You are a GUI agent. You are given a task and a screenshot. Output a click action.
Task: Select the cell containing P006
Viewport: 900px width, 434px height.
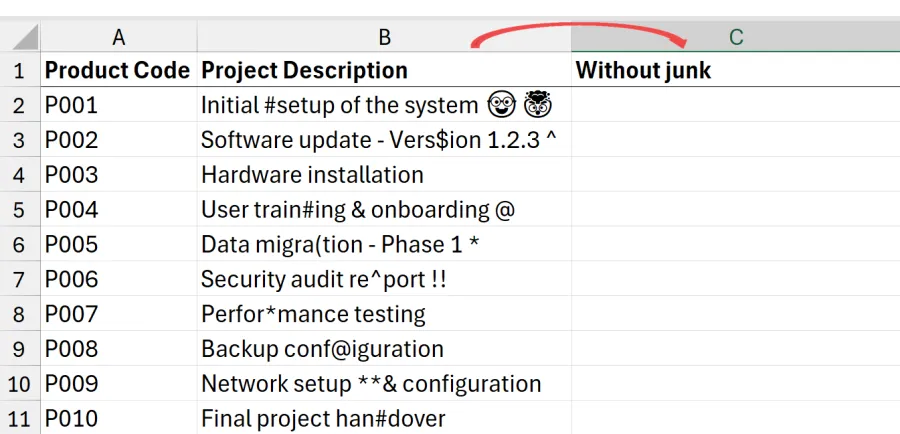click(118, 279)
